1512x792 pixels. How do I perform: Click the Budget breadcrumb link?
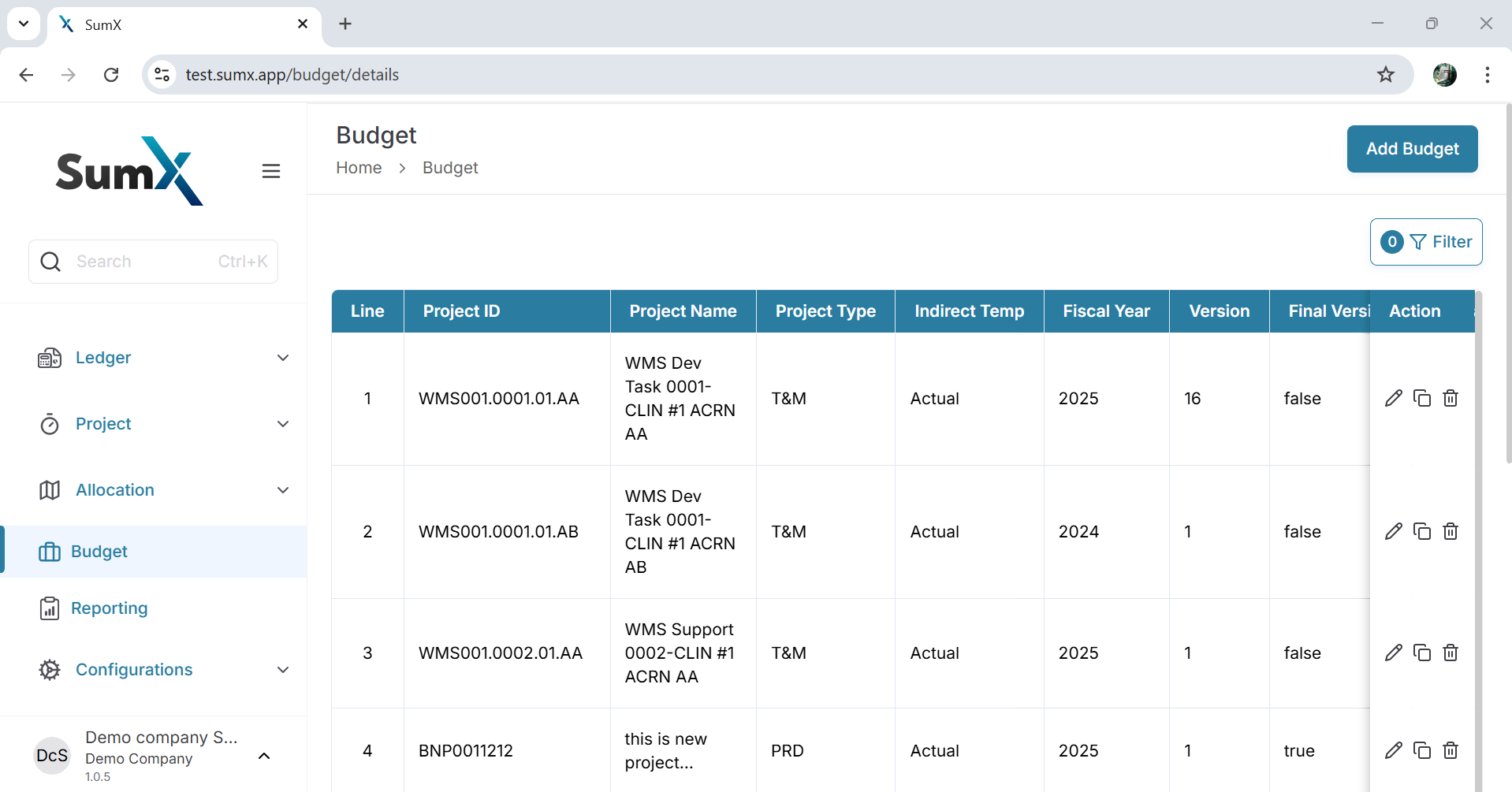click(x=450, y=168)
